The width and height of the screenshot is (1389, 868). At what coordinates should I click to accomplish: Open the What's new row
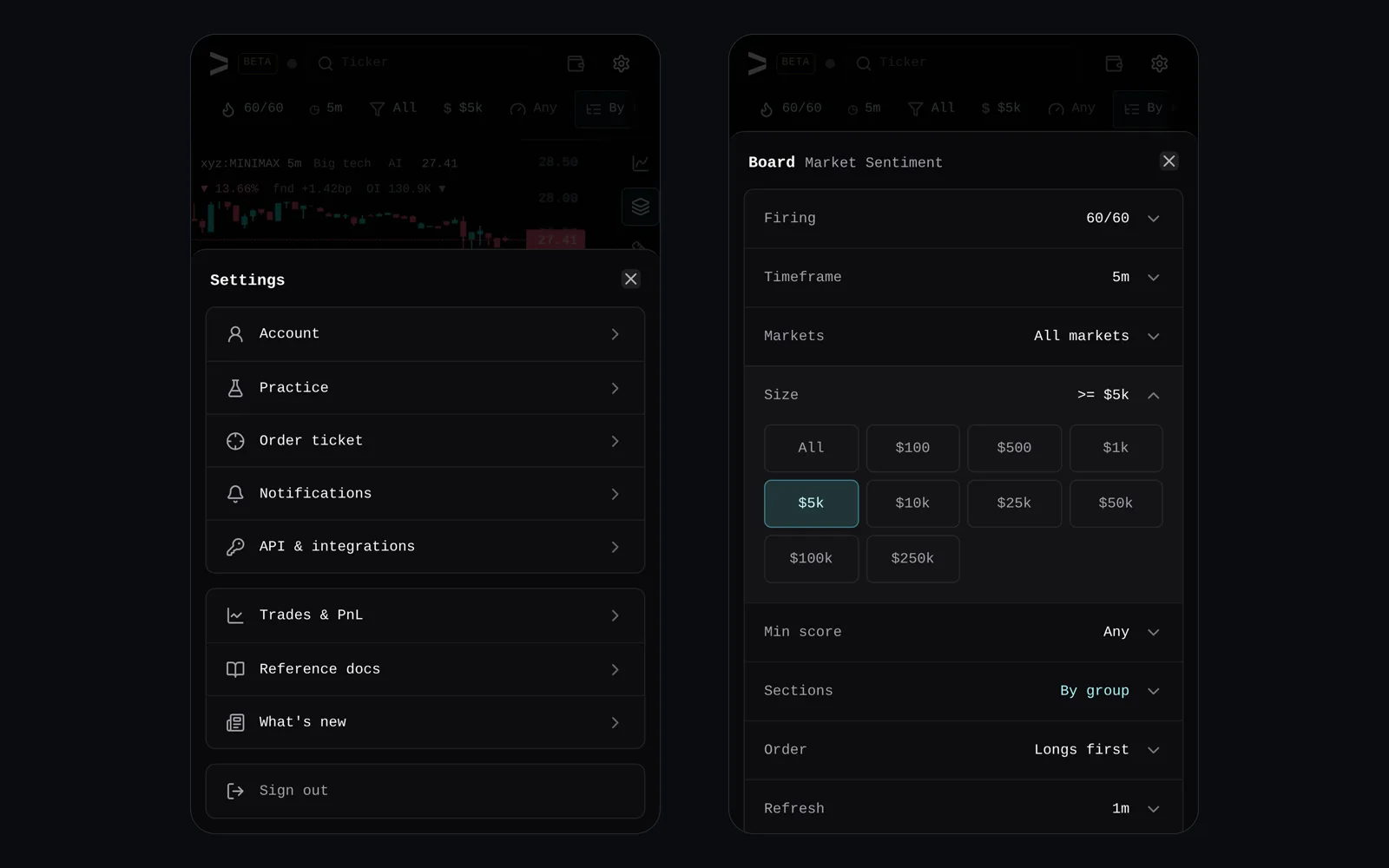click(x=425, y=722)
